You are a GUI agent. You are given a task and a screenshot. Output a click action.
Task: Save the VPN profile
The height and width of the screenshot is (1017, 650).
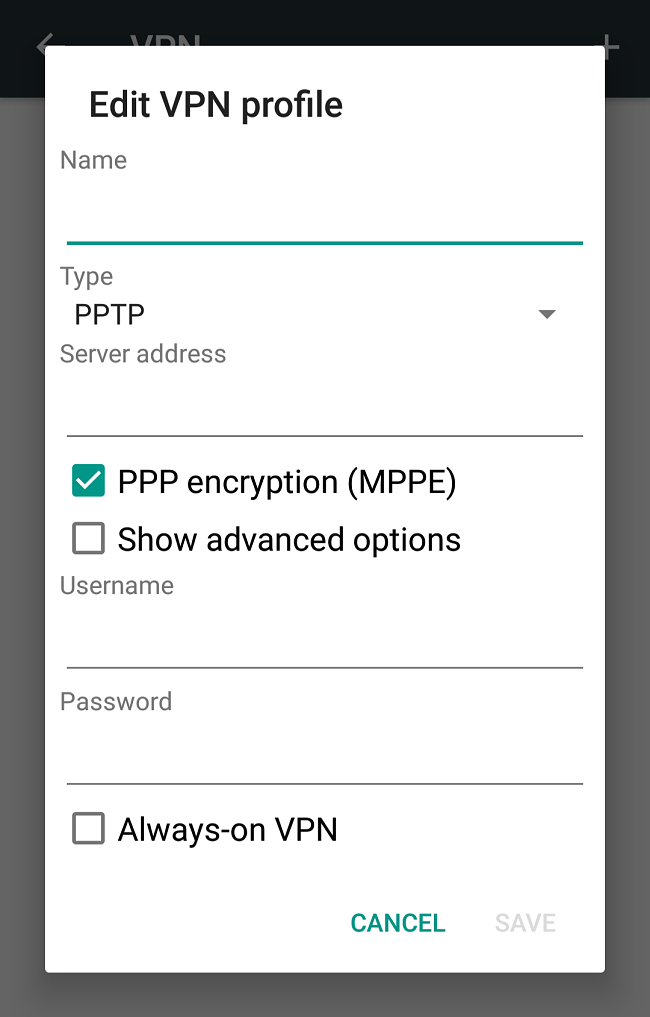click(x=524, y=922)
